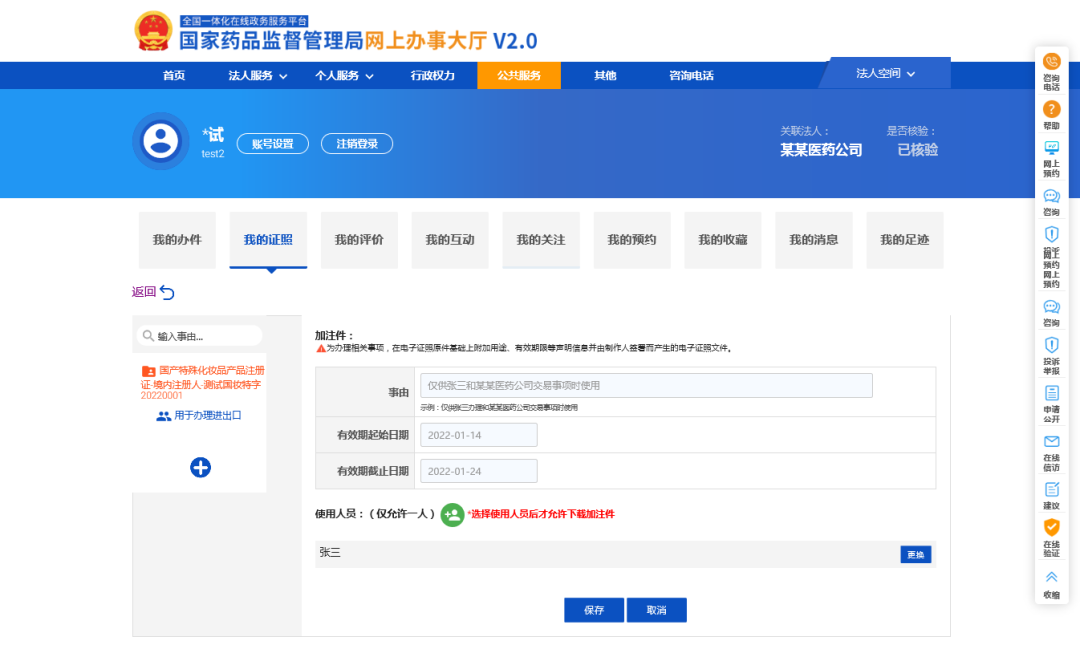
Task: Click the 申请公开 document icon
Action: pyautogui.click(x=1051, y=394)
